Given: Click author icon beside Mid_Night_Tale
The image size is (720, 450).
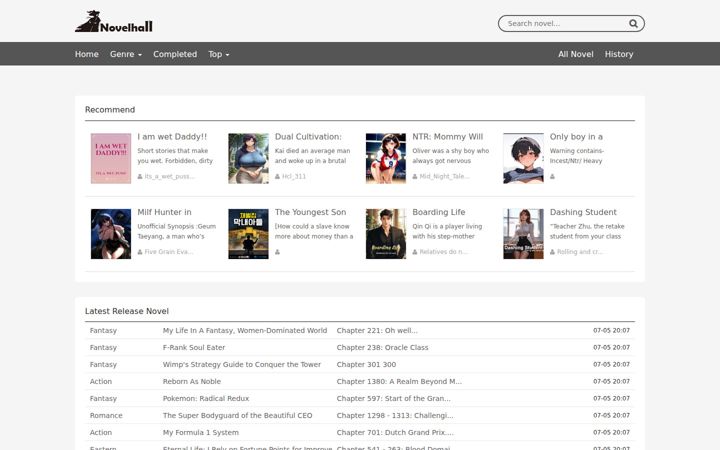Looking at the screenshot, I should [x=415, y=176].
